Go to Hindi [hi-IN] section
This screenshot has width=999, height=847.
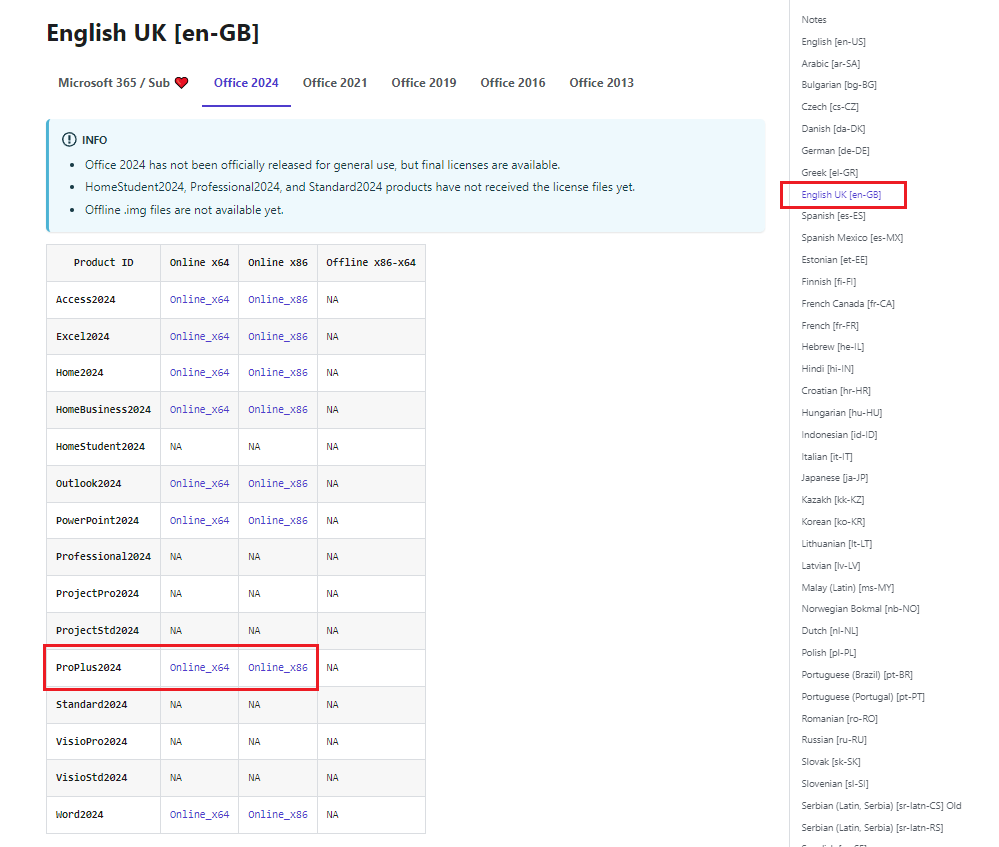(x=828, y=369)
